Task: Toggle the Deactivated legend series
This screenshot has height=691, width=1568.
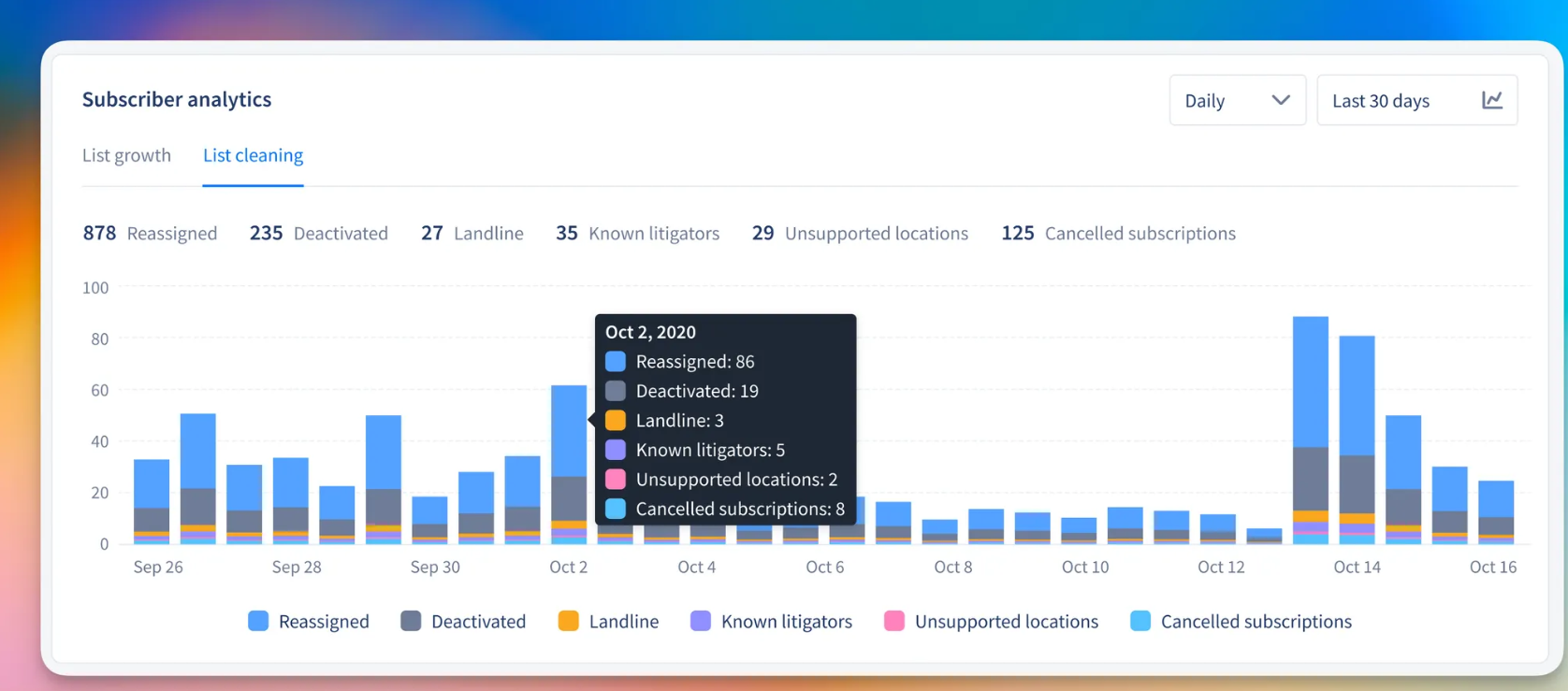Action: click(463, 622)
